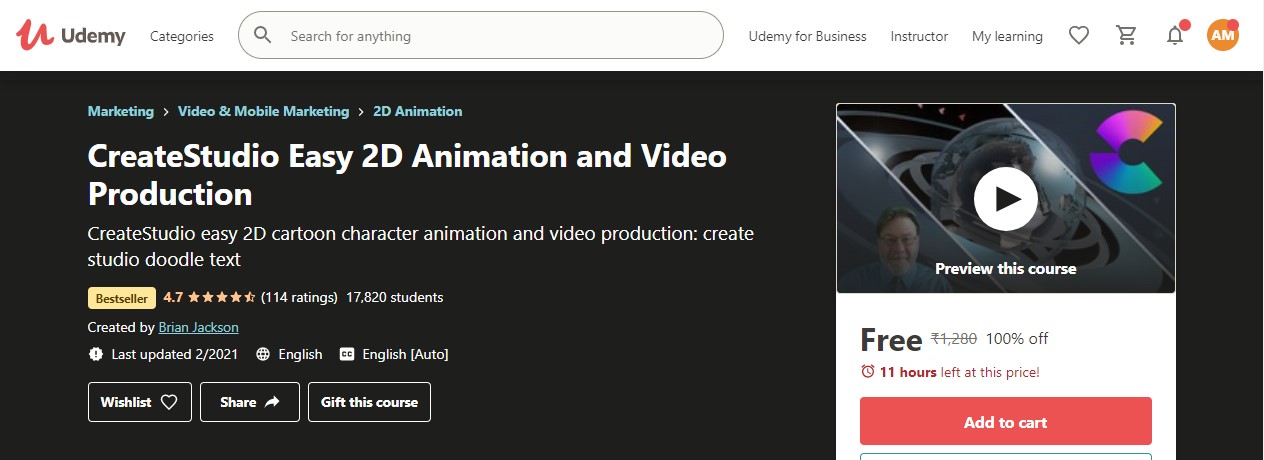Image resolution: width=1264 pixels, height=460 pixels.
Task: Click the Last updated alert icon
Action: pyautogui.click(x=96, y=354)
